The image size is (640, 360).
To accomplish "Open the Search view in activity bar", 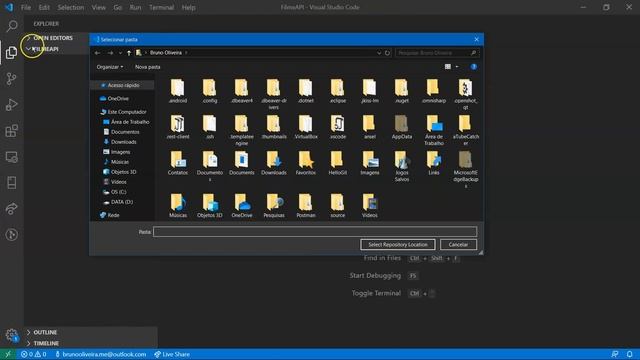I will [12, 26].
